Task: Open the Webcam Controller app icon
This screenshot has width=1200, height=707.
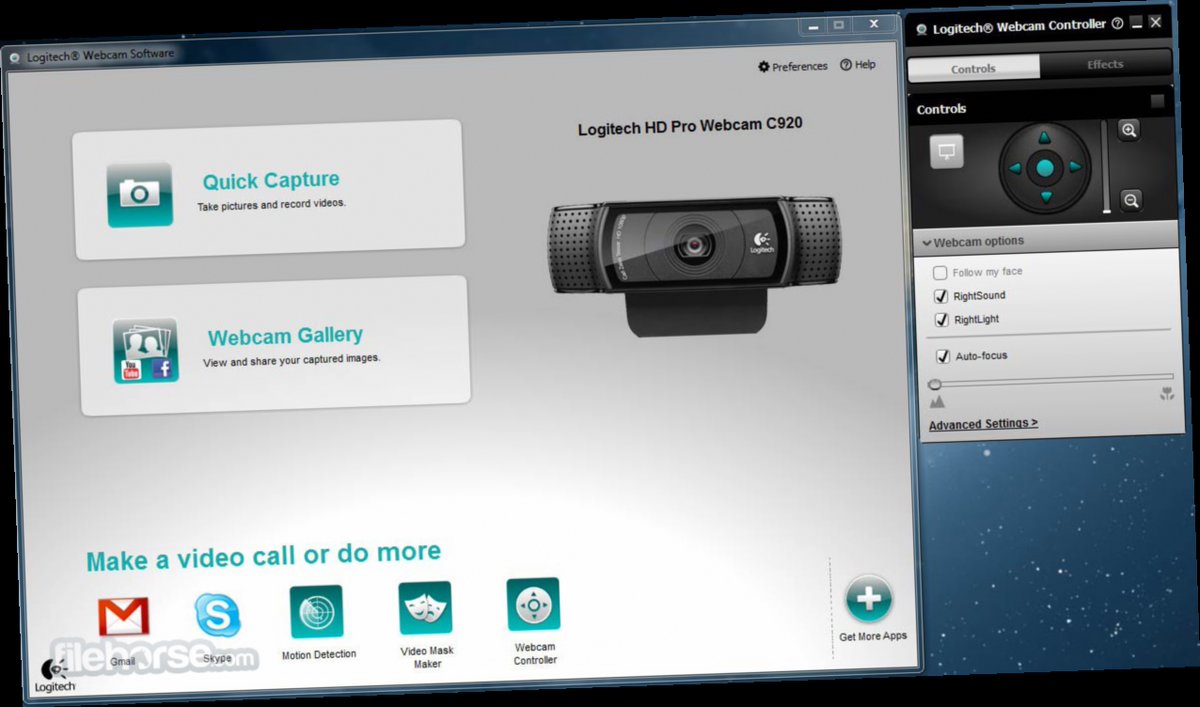Action: pos(533,604)
